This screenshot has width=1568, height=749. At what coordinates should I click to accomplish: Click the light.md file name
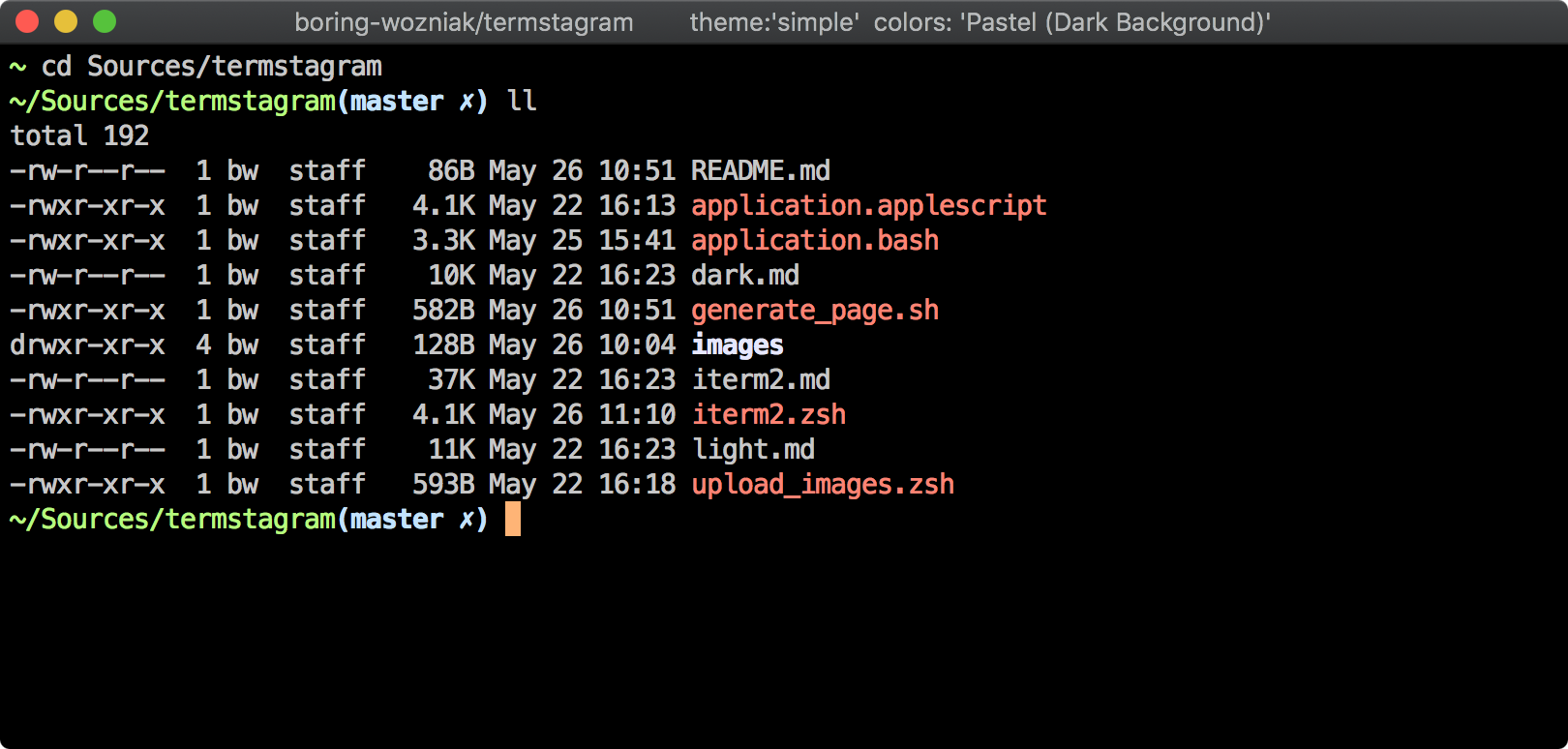(x=752, y=450)
